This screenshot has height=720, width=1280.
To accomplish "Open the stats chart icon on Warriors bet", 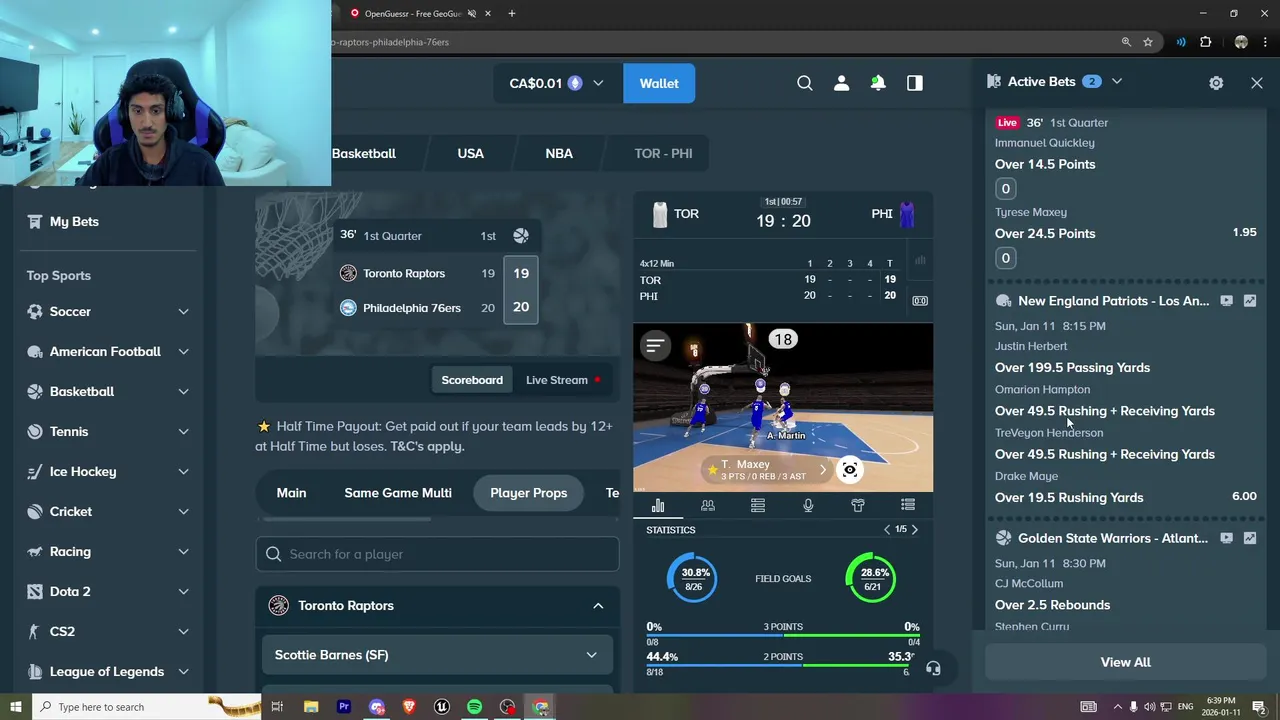I will pyautogui.click(x=1250, y=538).
